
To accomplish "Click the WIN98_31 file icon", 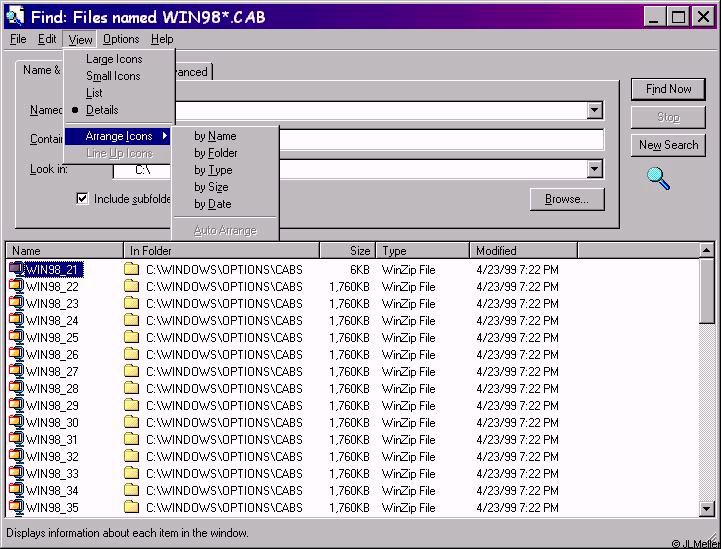I will [17, 439].
